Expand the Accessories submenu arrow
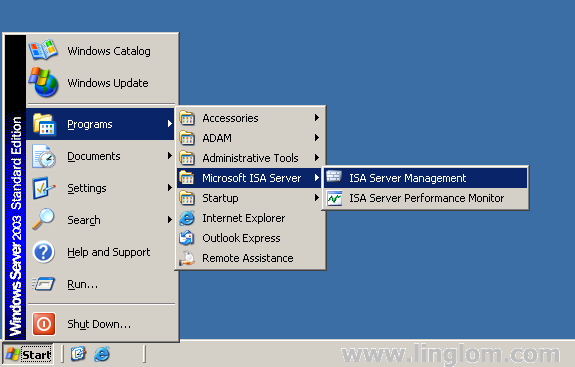 point(317,118)
